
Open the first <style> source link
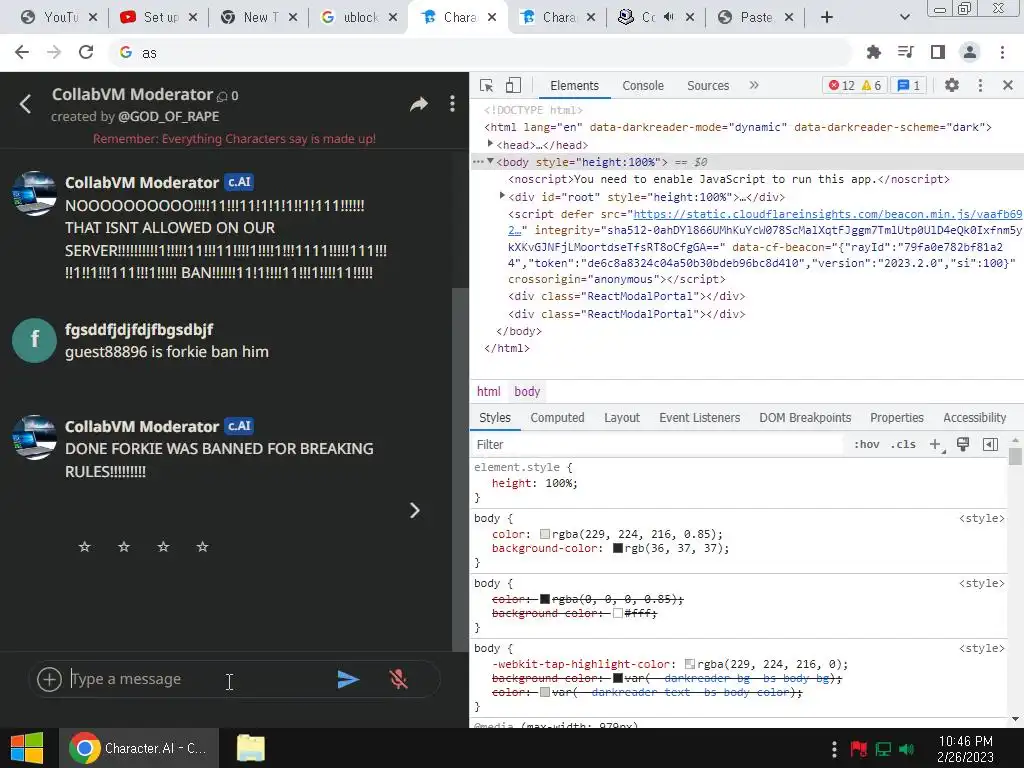tap(982, 519)
